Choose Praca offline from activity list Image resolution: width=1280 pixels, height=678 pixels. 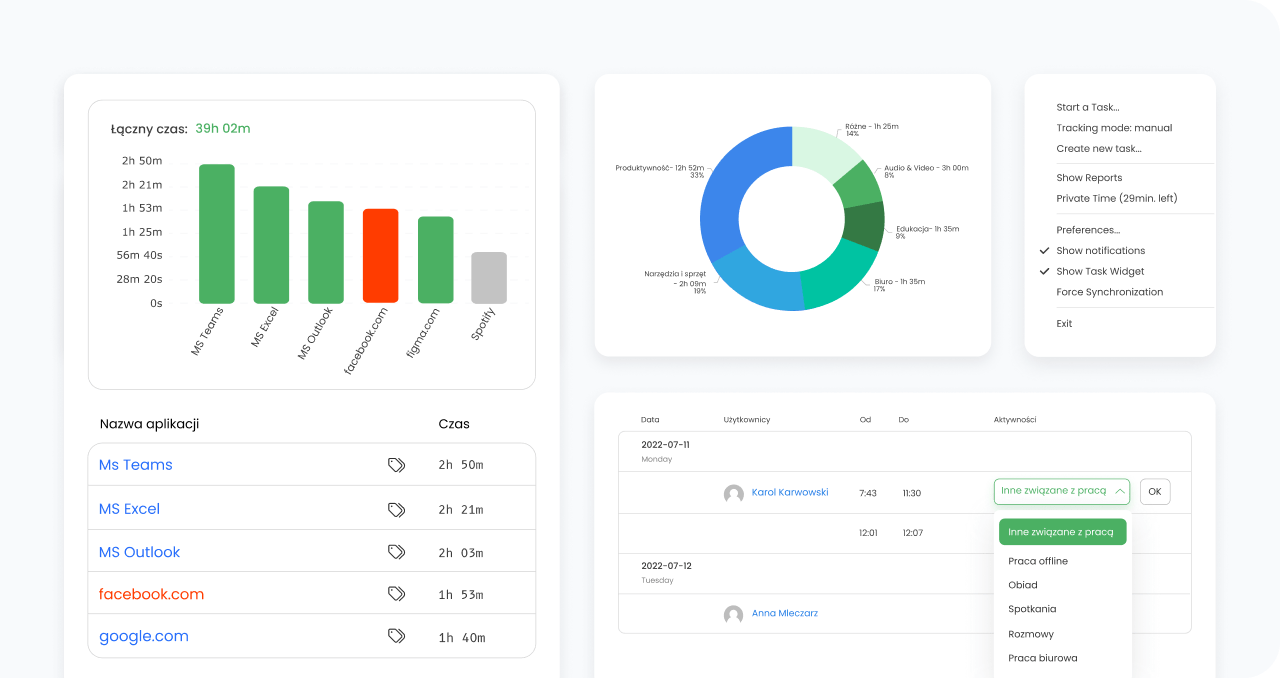coord(1038,561)
